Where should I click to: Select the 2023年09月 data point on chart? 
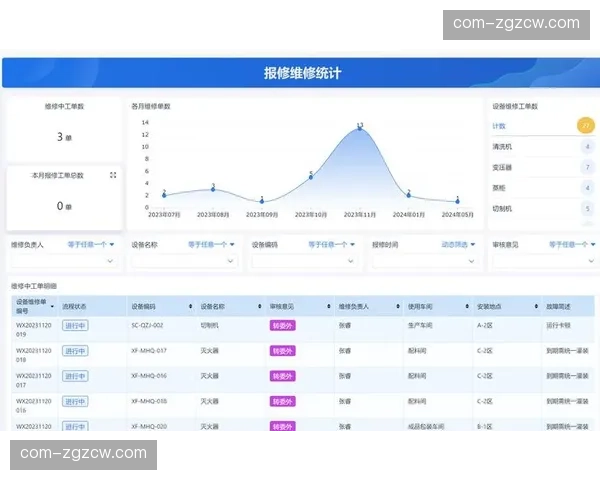click(262, 201)
